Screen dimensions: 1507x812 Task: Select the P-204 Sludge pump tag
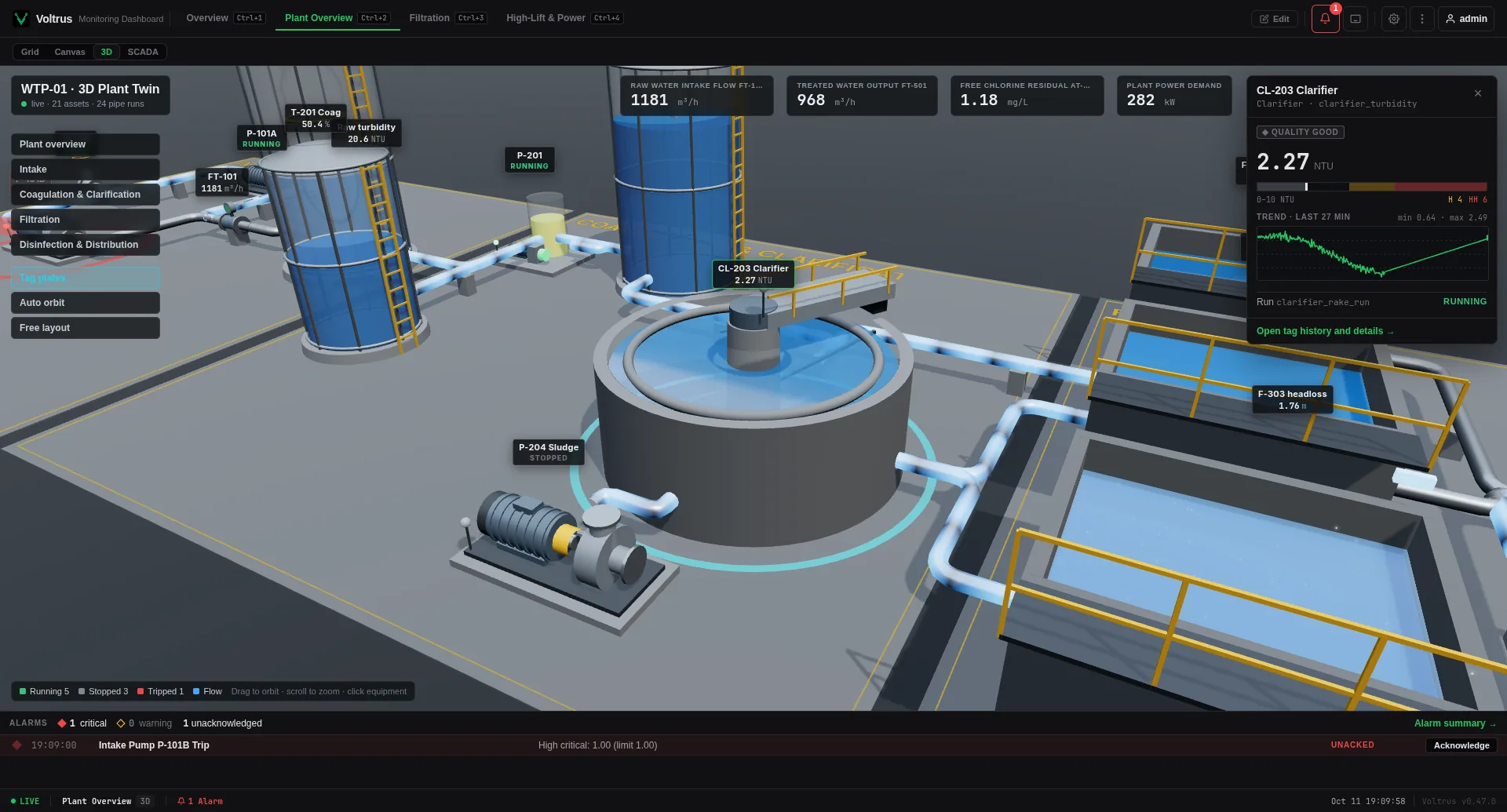click(548, 452)
